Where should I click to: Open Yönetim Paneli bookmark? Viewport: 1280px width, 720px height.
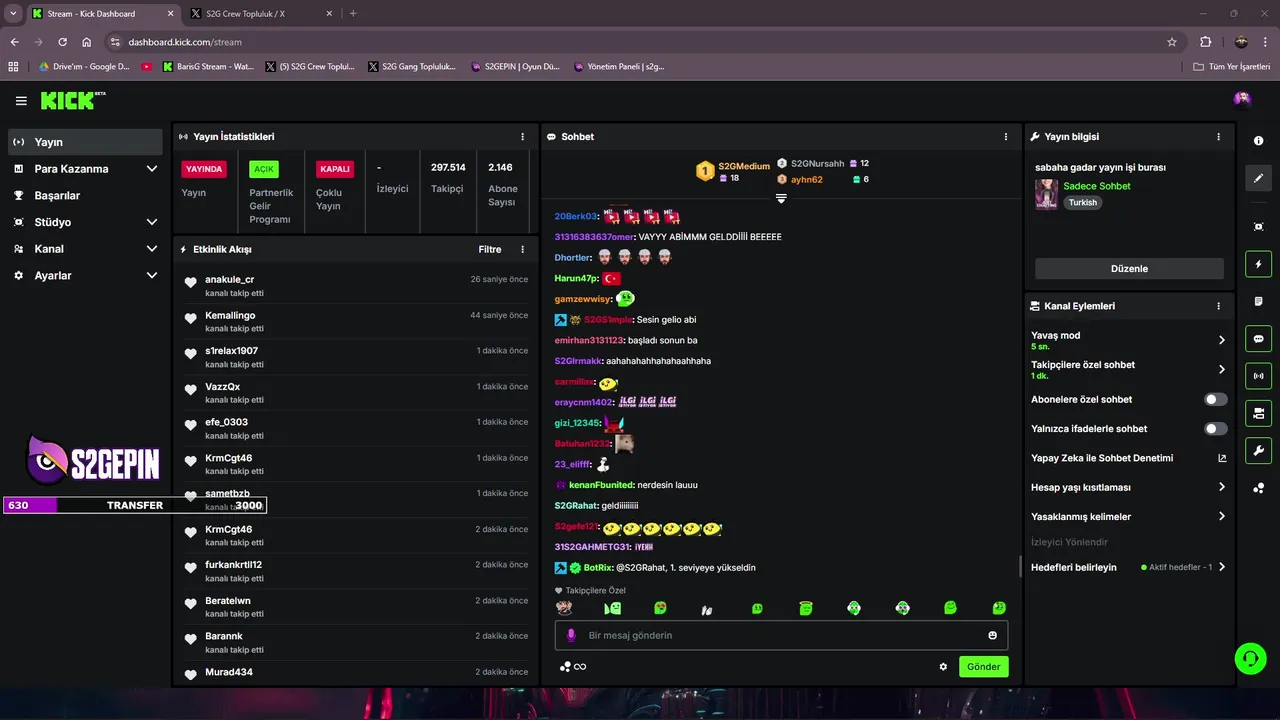619,67
